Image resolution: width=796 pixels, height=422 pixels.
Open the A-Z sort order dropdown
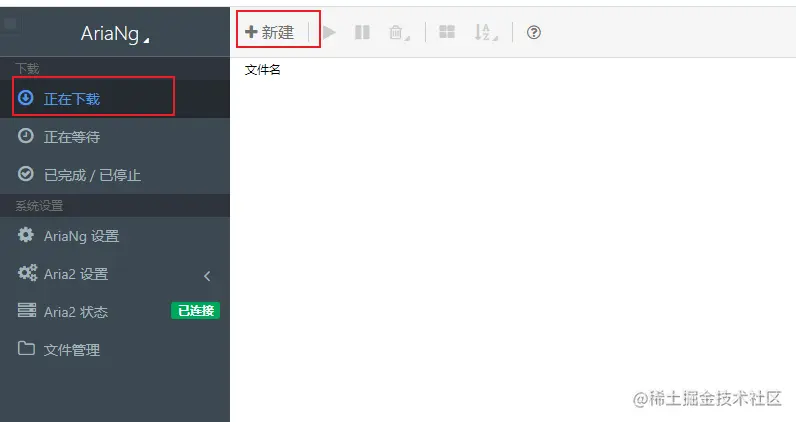click(x=486, y=33)
